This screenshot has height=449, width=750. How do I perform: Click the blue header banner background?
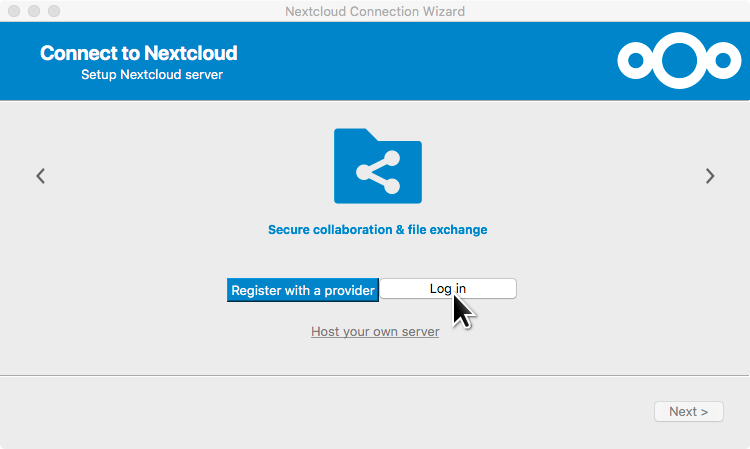[x=420, y=61]
